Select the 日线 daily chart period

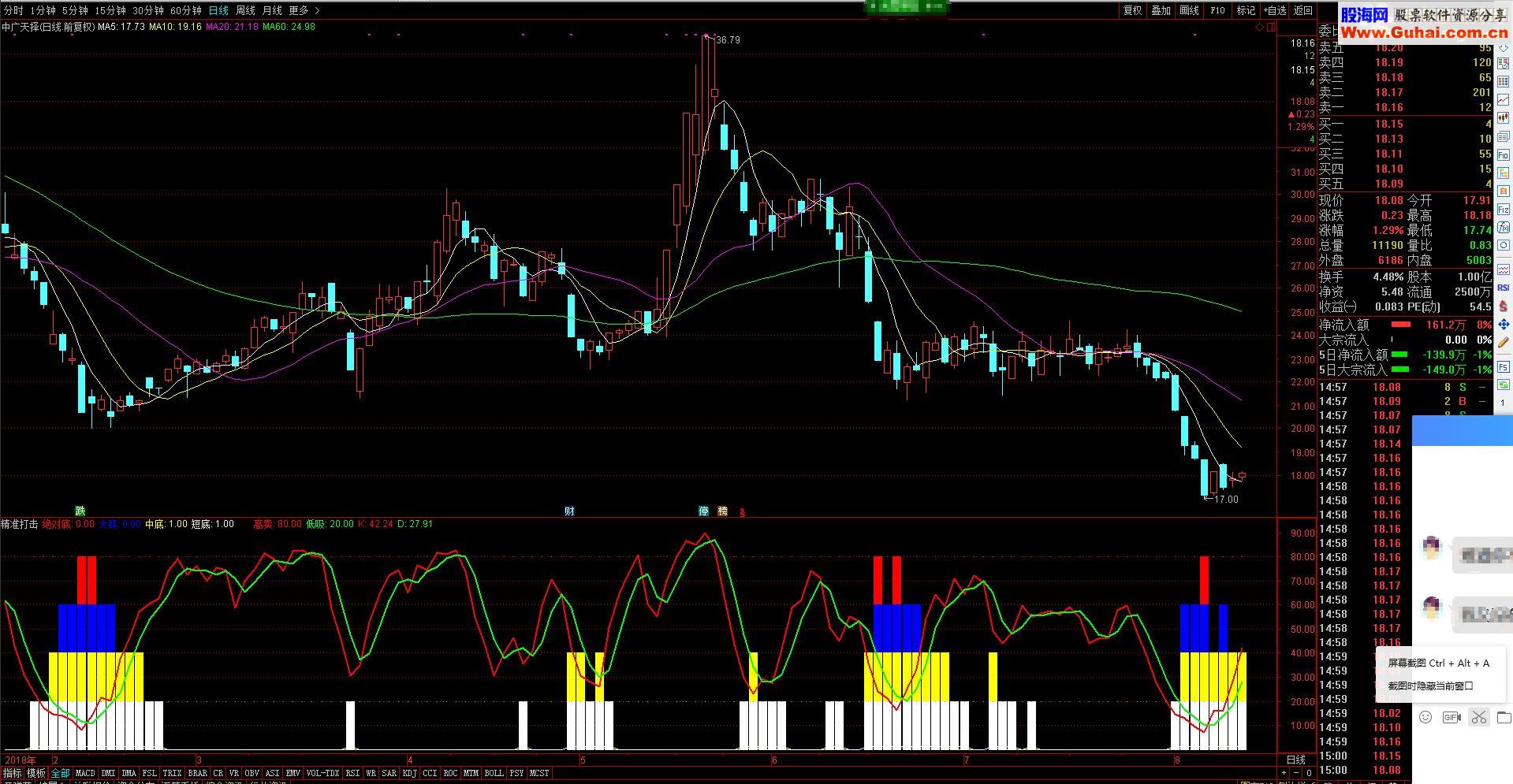click(x=218, y=10)
